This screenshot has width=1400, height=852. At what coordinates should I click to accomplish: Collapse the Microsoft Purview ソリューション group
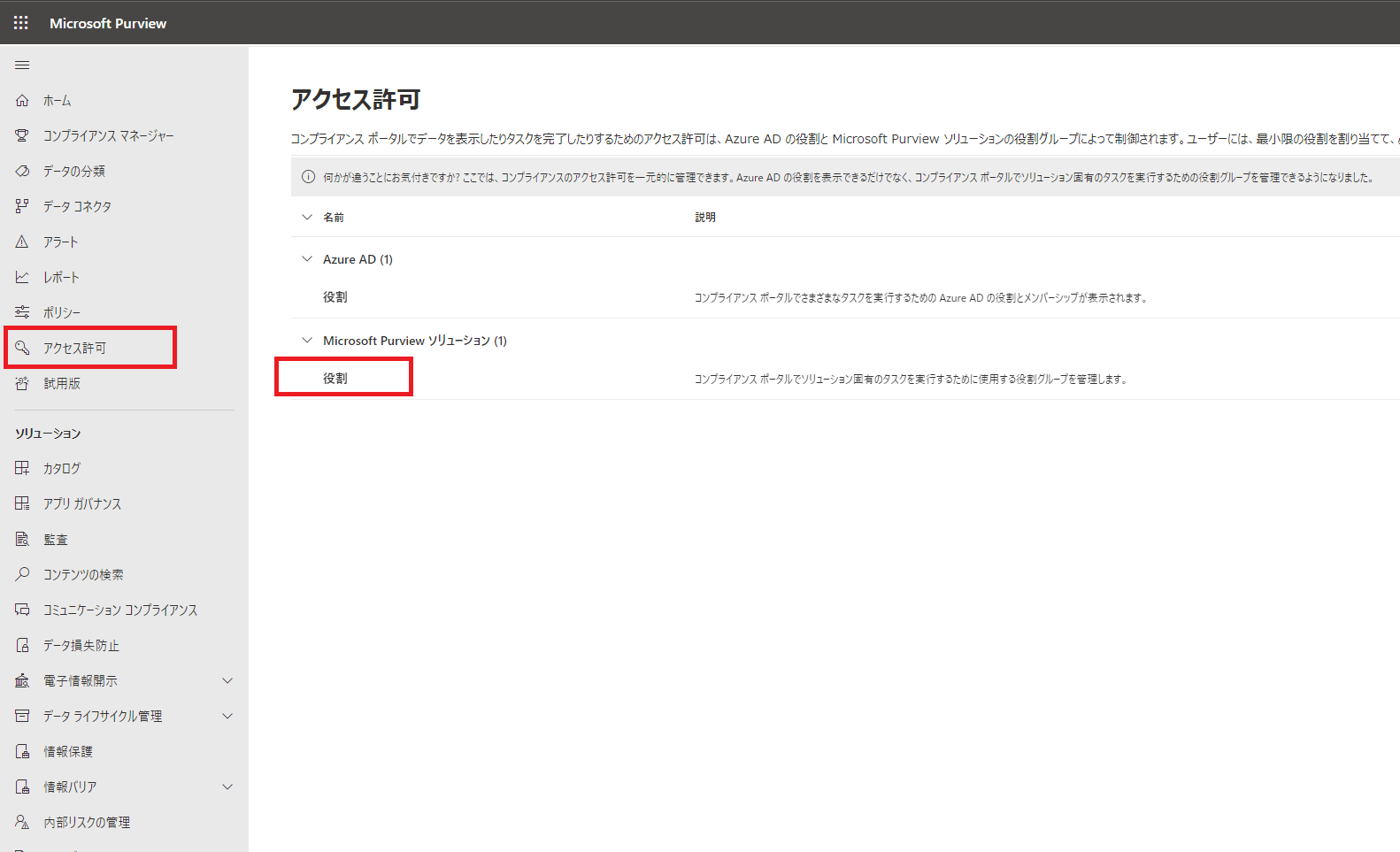point(307,341)
